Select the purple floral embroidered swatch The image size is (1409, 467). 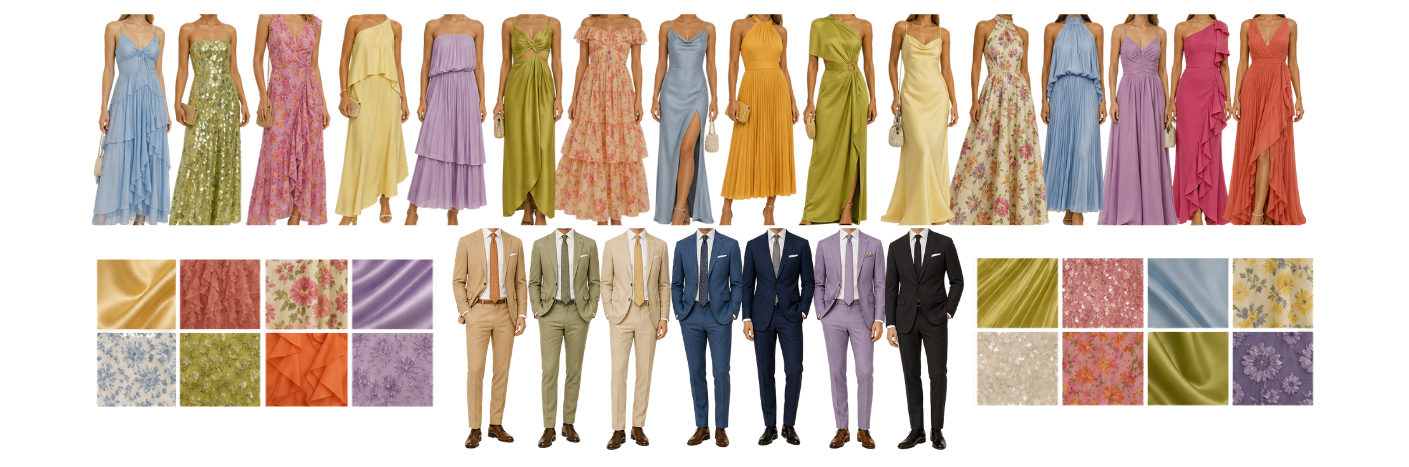pyautogui.click(x=1273, y=369)
